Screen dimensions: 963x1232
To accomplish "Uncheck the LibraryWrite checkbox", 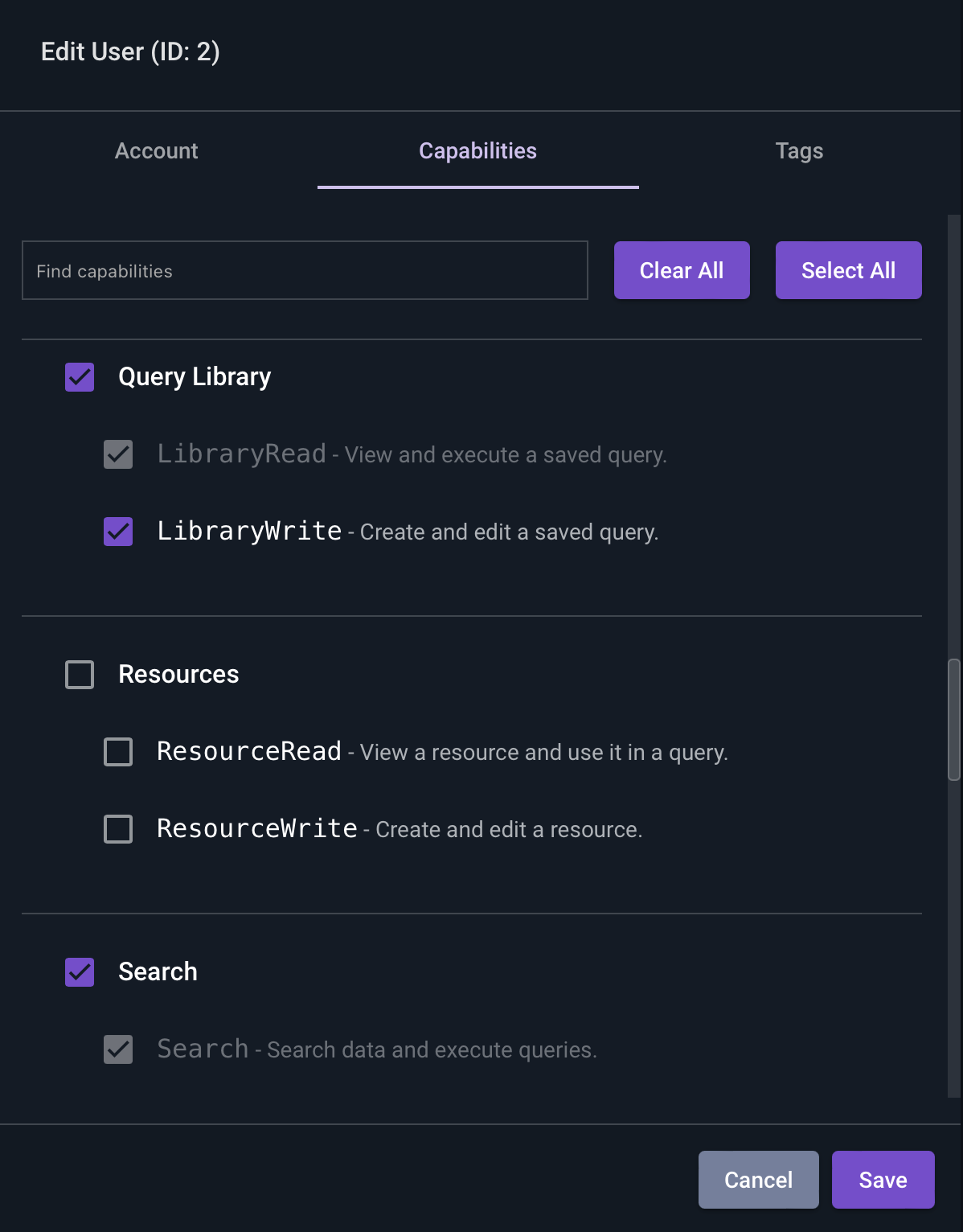I will pyautogui.click(x=118, y=532).
